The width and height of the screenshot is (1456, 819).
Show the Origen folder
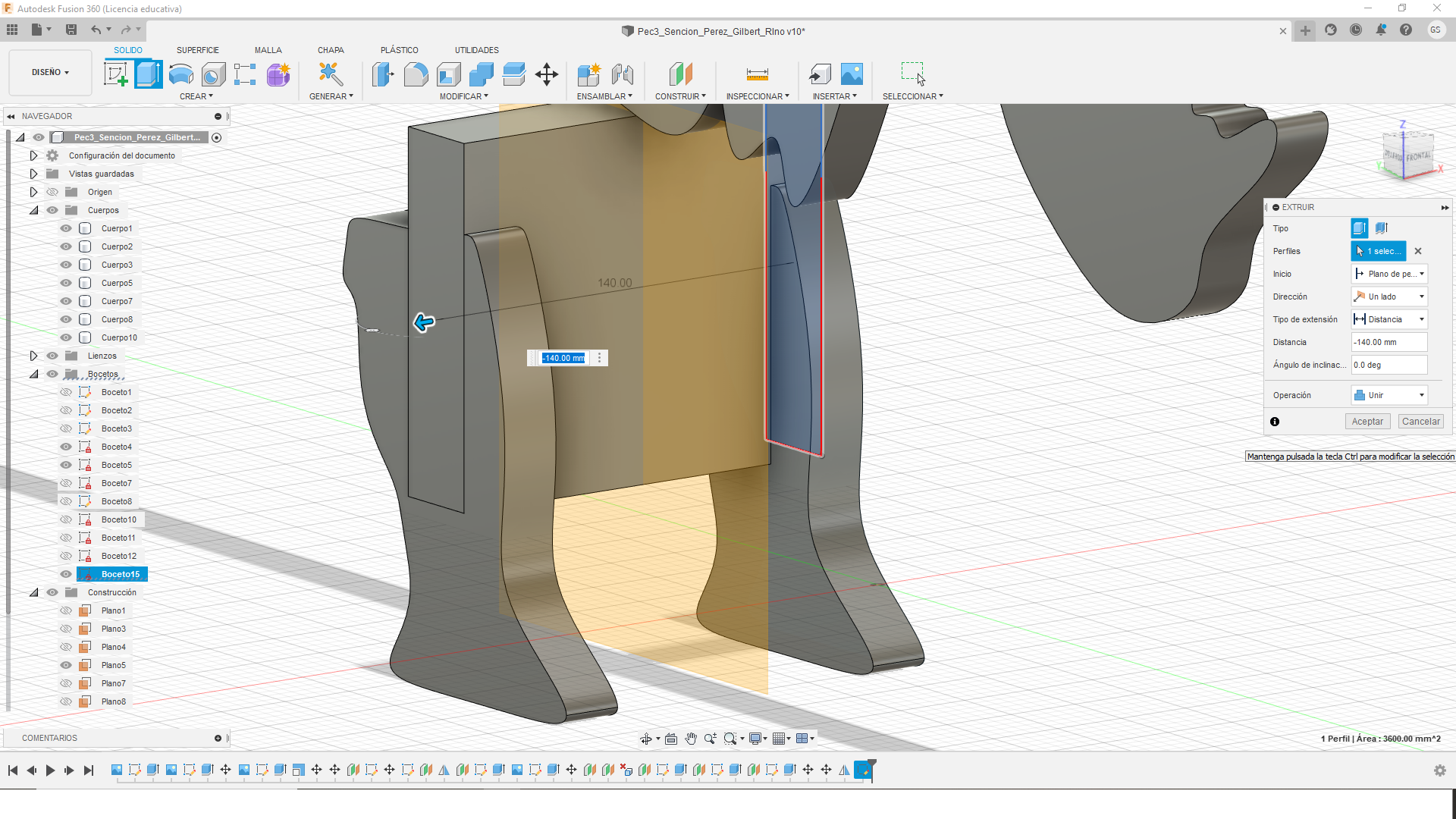click(52, 192)
